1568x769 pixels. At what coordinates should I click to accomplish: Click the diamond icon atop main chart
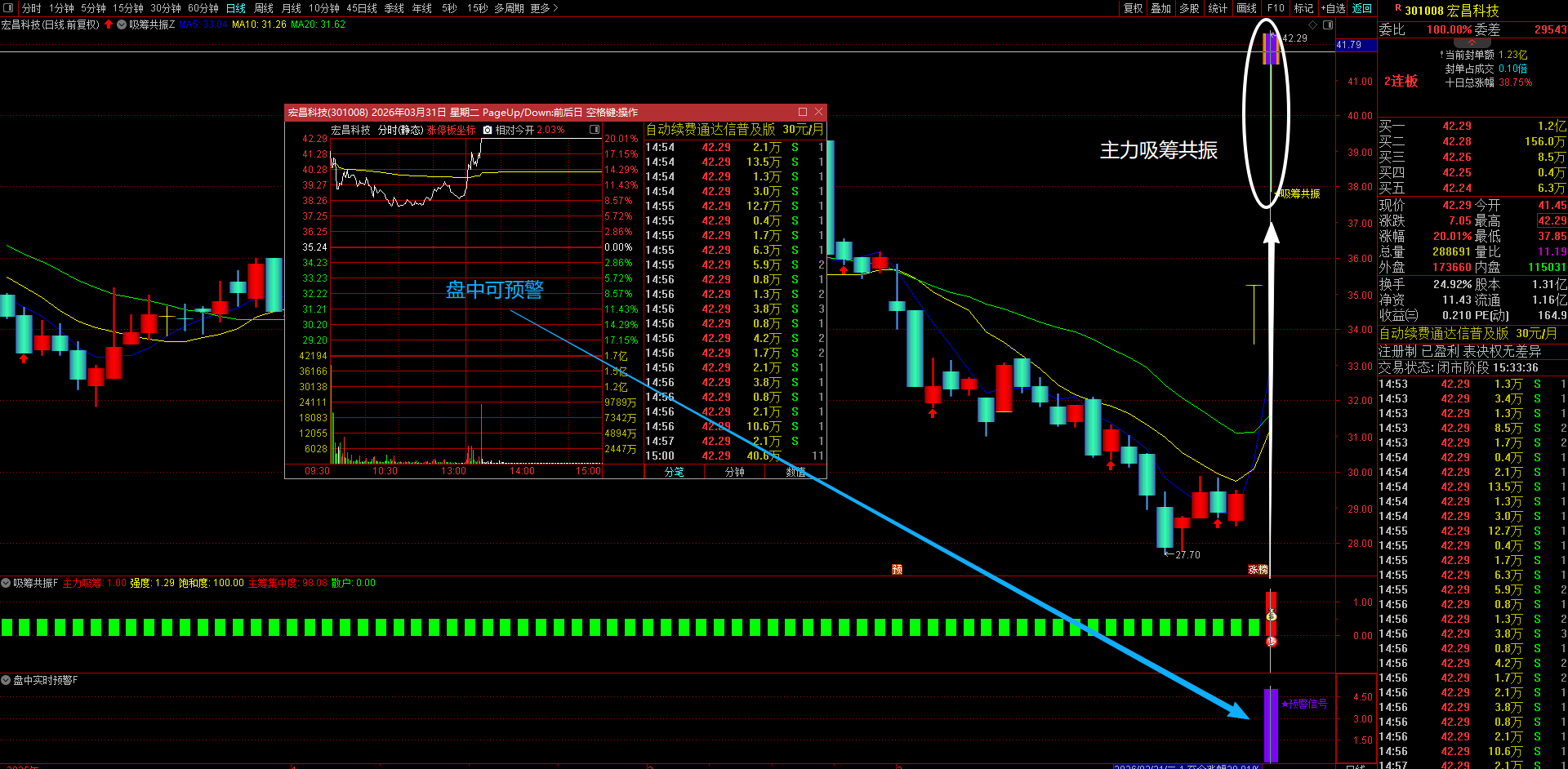click(1313, 24)
